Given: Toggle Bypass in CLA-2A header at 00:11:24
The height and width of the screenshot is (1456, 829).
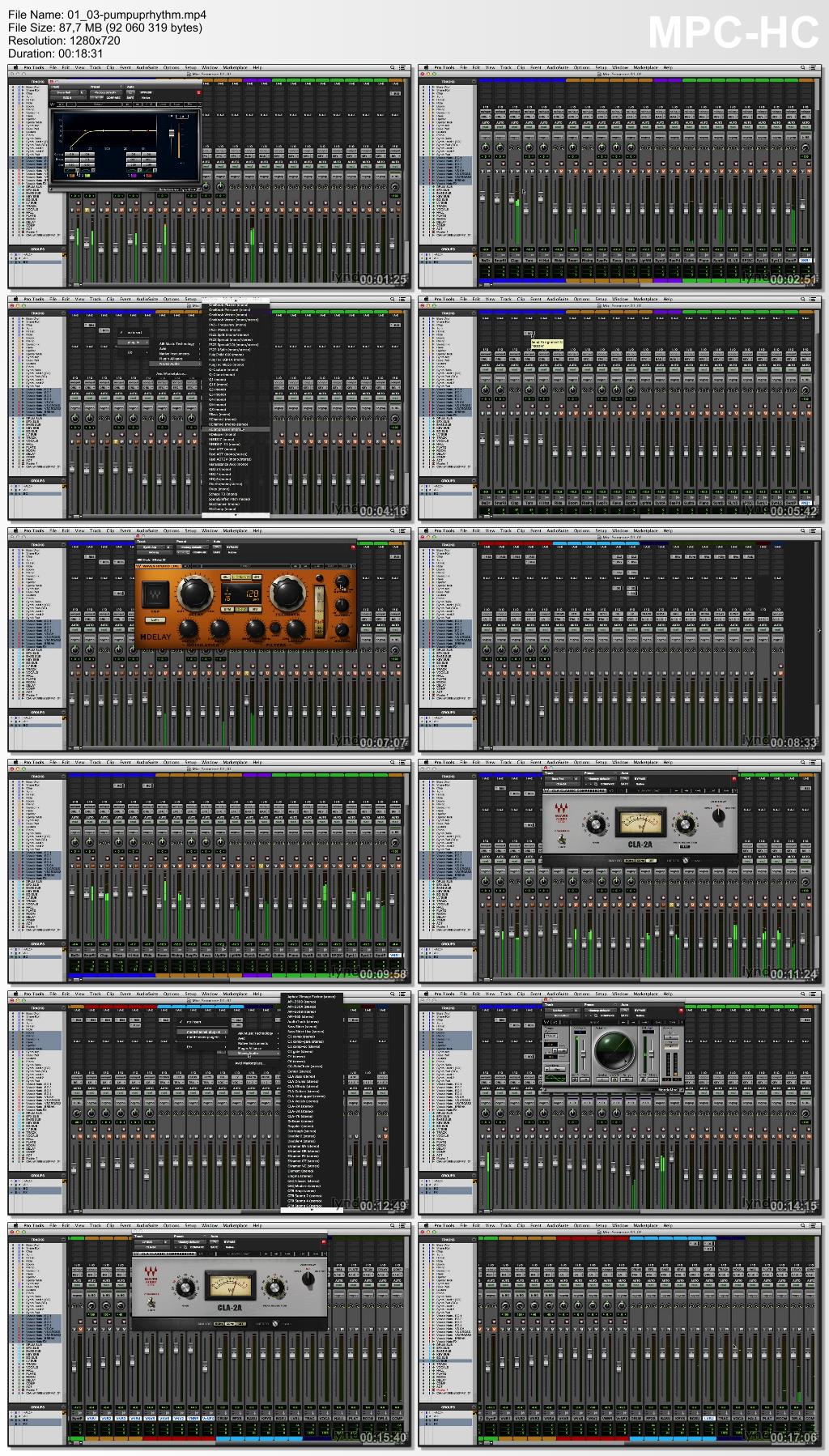Looking at the screenshot, I should point(640,779).
